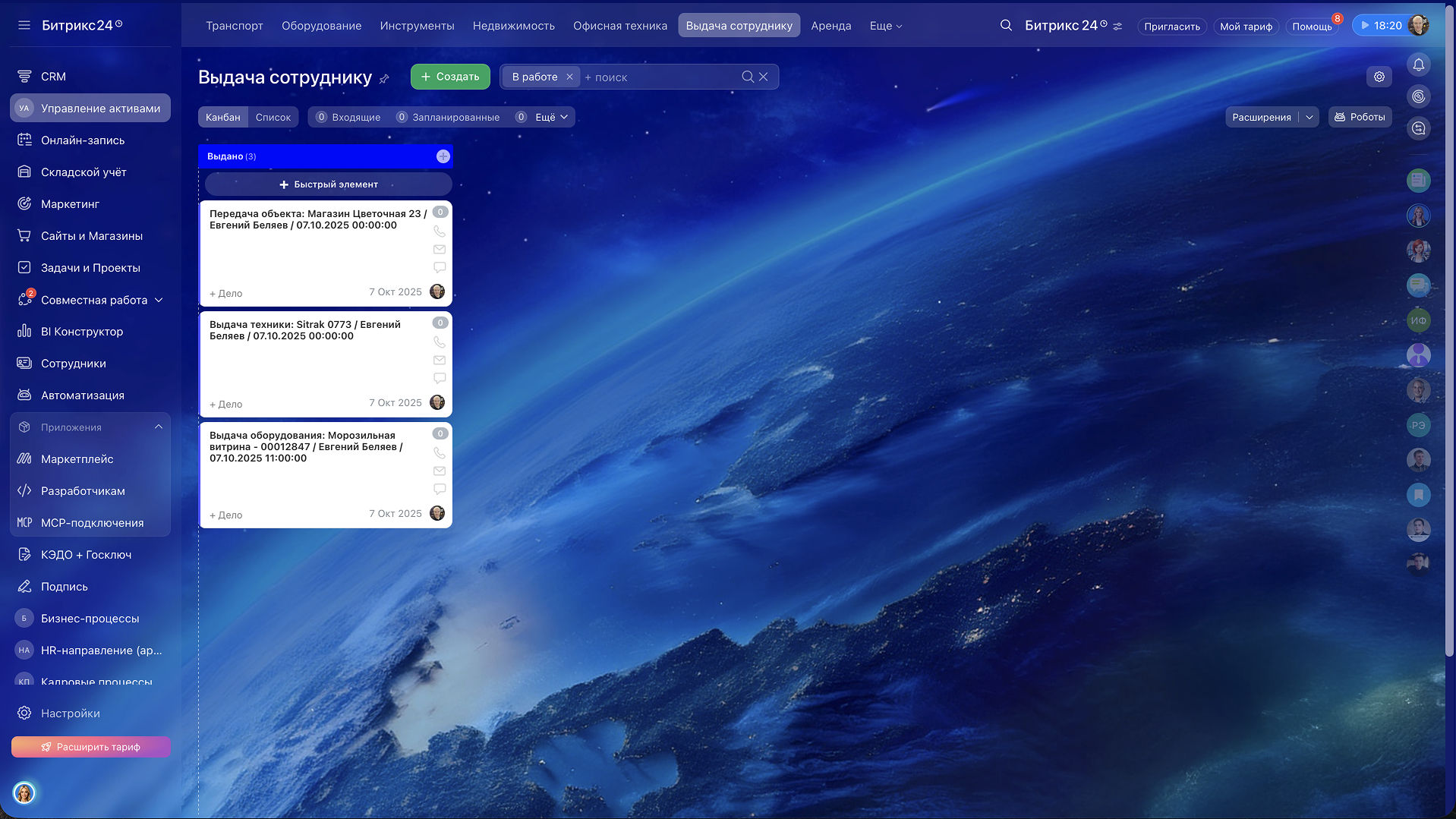Click the Выдано column header
This screenshot has width=1456, height=819.
tap(326, 156)
